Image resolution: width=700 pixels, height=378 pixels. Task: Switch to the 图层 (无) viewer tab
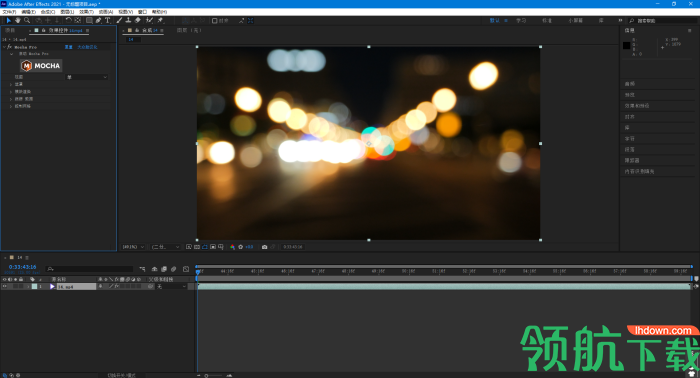pos(189,30)
